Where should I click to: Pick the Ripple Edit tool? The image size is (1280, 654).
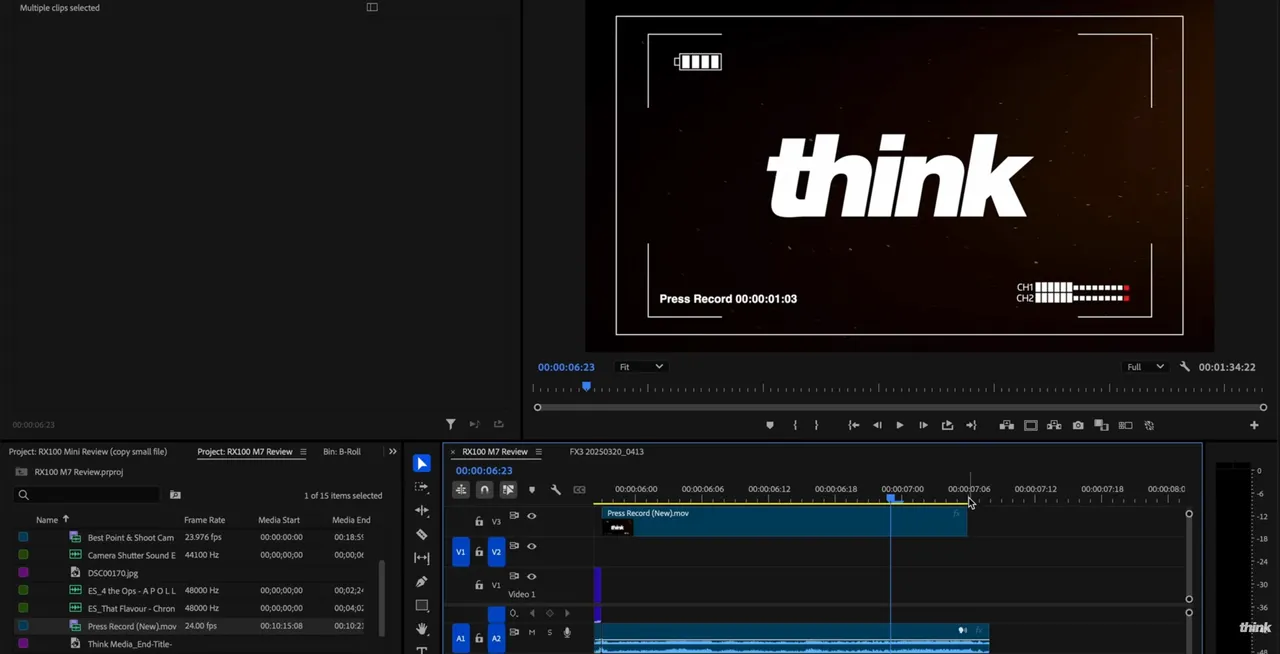click(422, 511)
